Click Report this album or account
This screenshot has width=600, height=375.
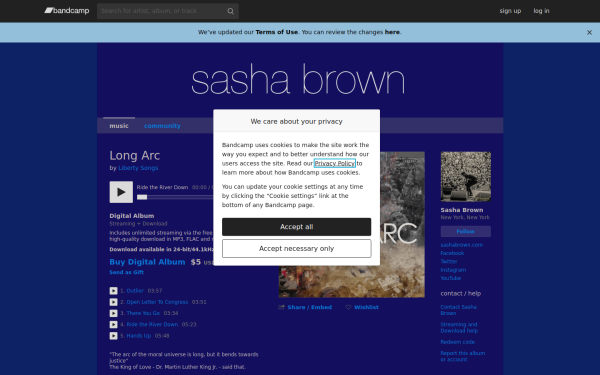463,356
